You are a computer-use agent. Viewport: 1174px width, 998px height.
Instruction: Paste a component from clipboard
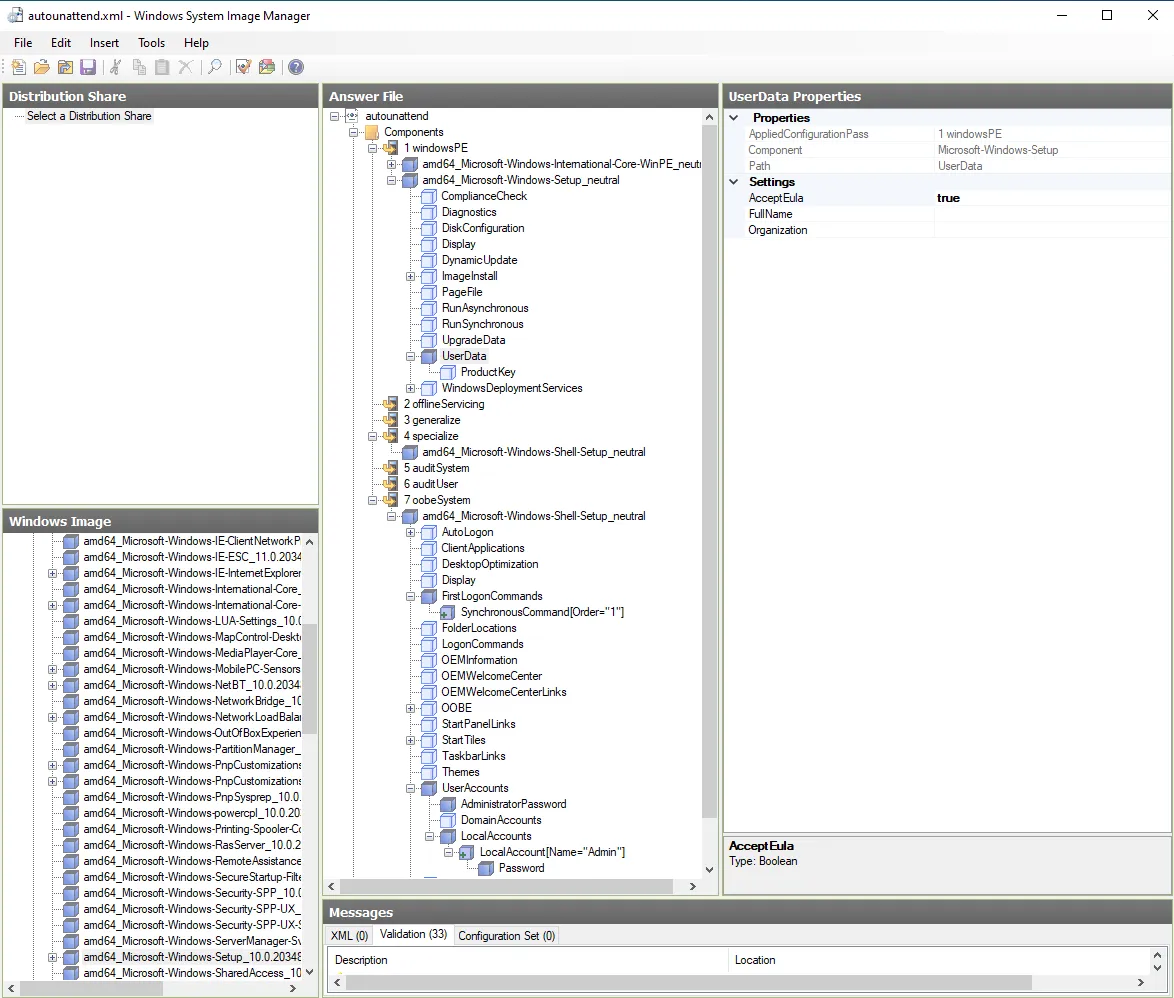(x=162, y=67)
